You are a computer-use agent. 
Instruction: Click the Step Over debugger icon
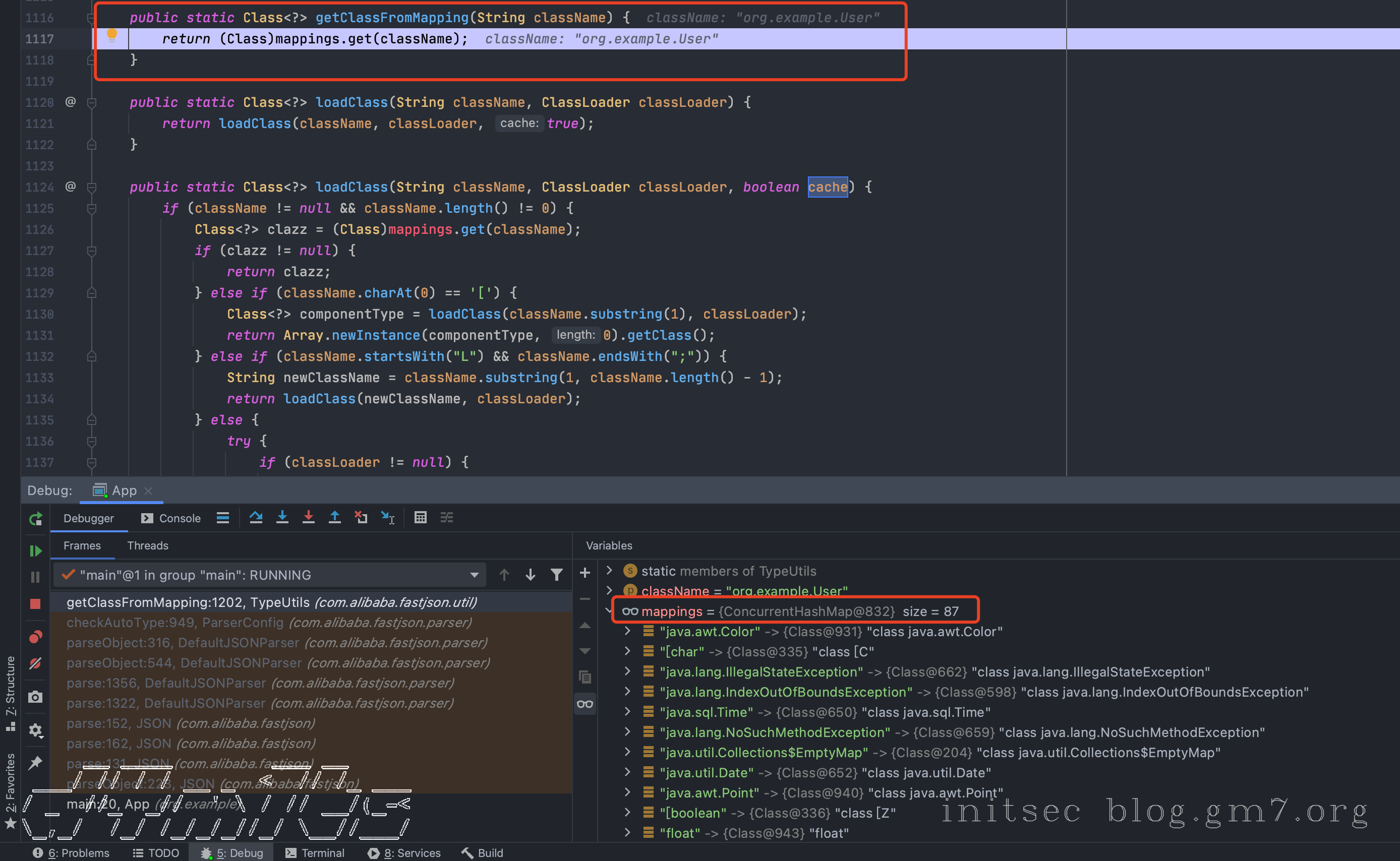point(256,518)
